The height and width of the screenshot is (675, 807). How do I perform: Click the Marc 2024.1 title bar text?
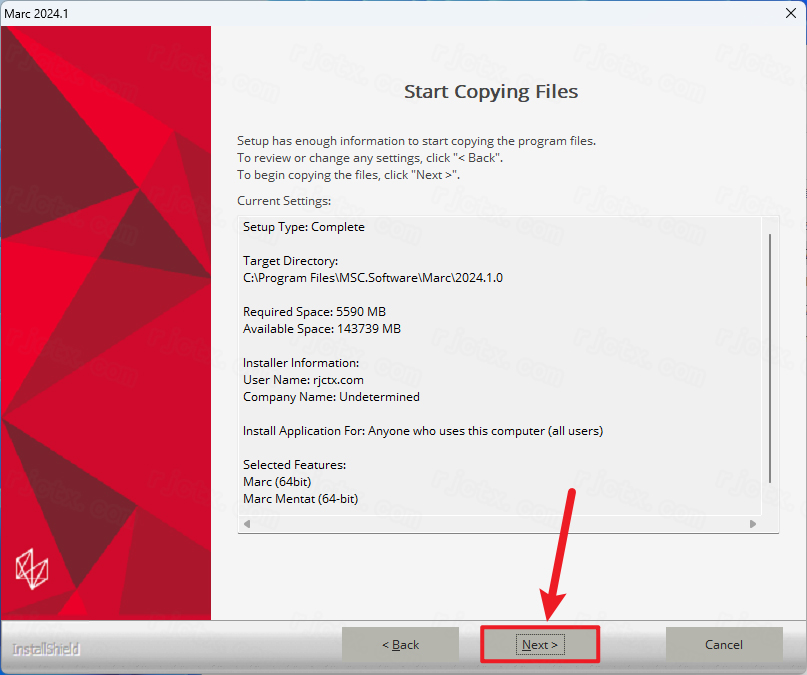(x=37, y=14)
